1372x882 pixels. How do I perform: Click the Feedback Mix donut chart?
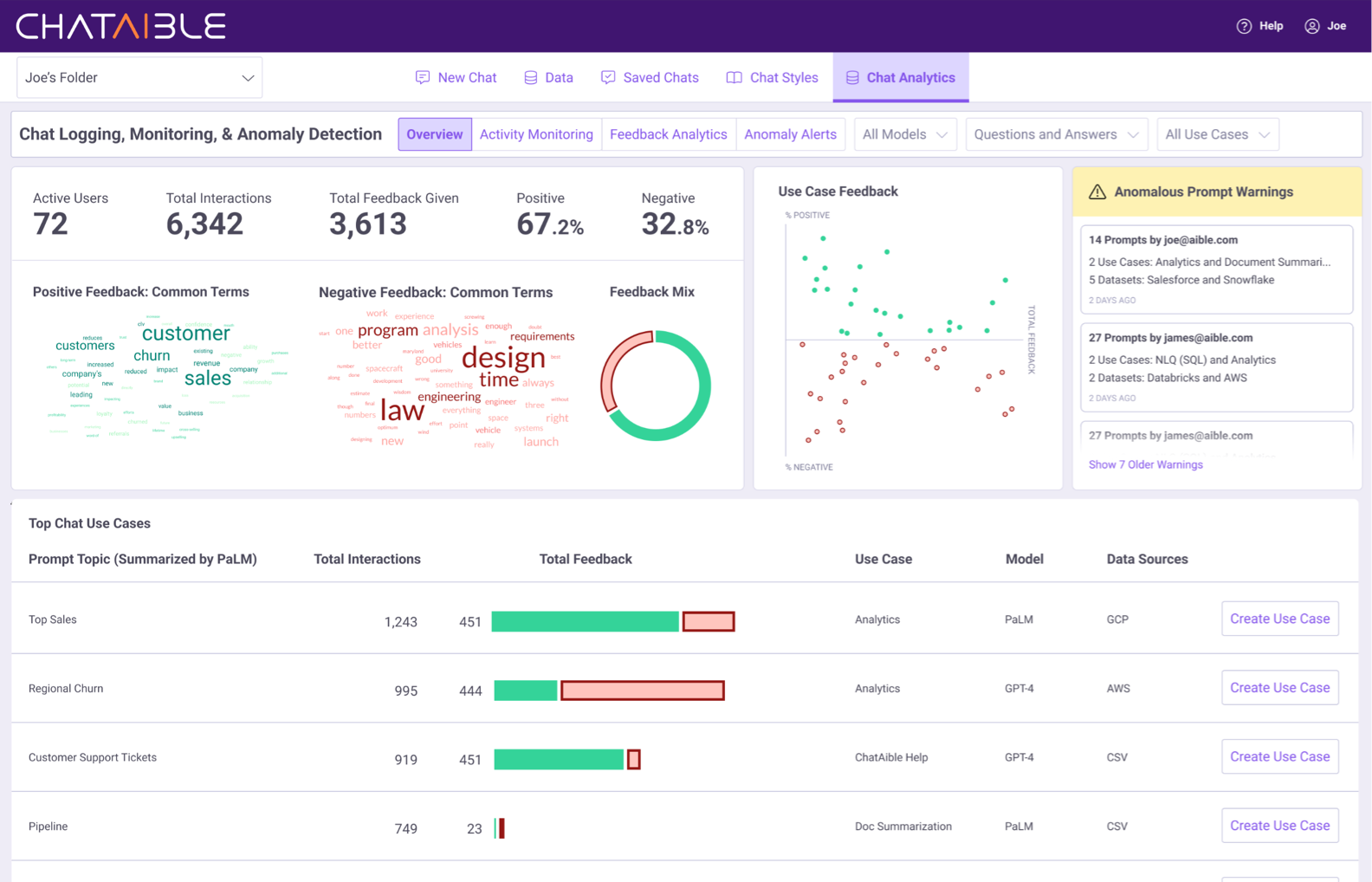(656, 386)
